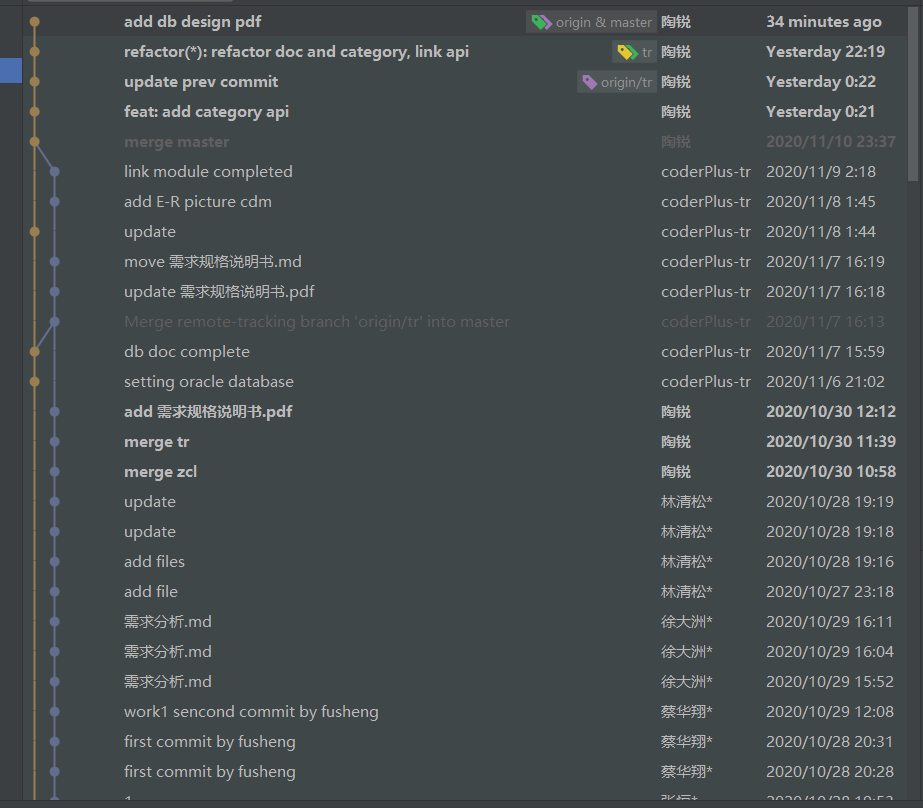Click graph node of 'add db design pdf' commit
The height and width of the screenshot is (808, 923).
tap(34, 21)
